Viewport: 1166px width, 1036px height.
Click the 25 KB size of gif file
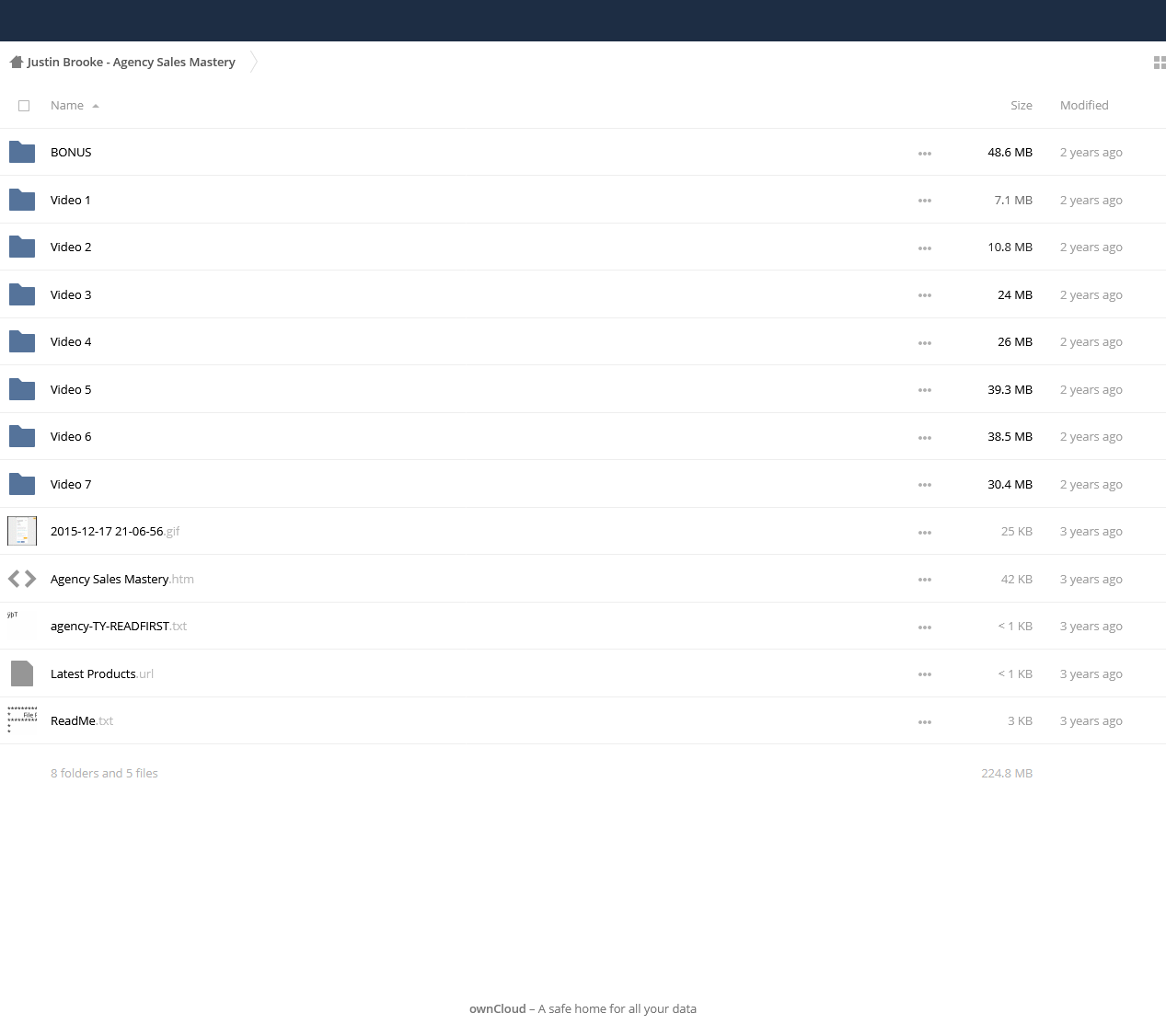(x=1017, y=531)
